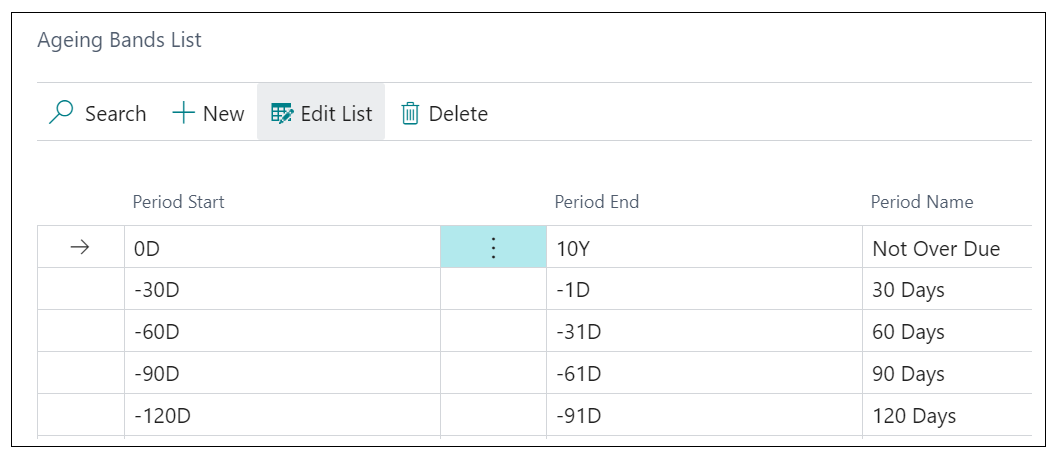Click the row selector arrow
This screenshot has width=1051, height=454.
point(80,248)
